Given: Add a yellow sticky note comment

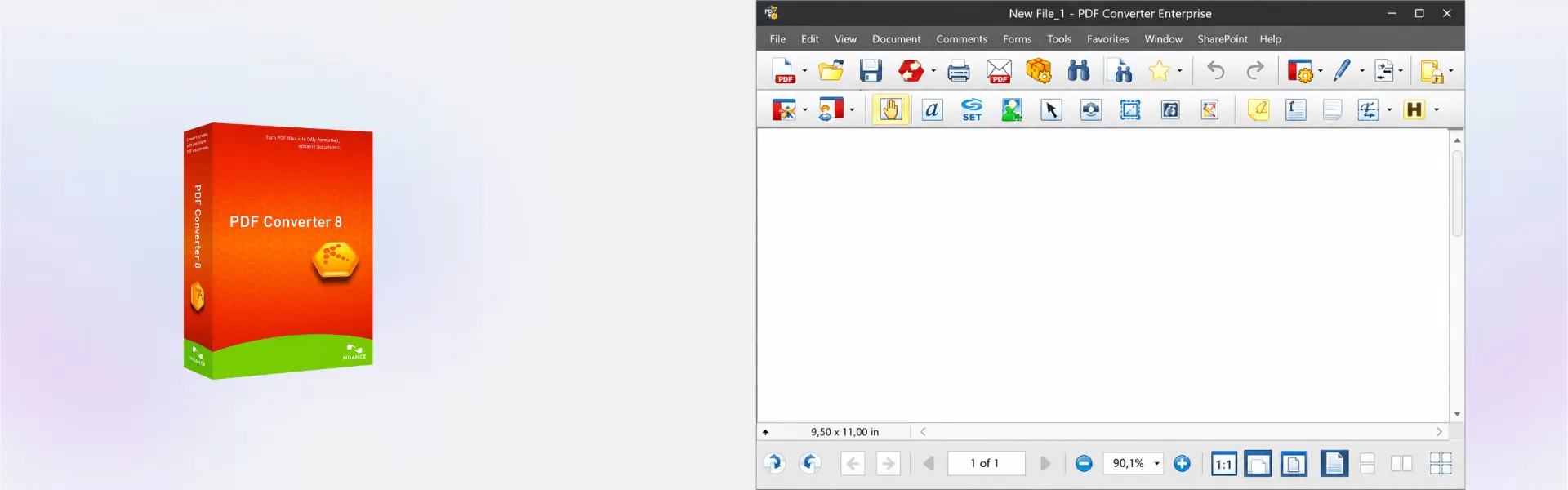Looking at the screenshot, I should point(1258,109).
